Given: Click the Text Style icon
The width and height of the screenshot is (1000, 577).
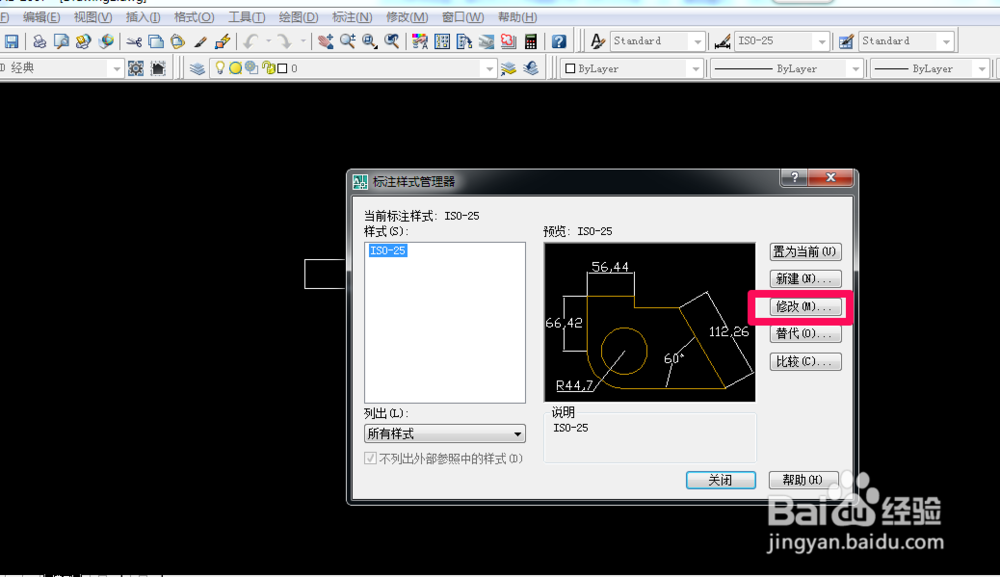Looking at the screenshot, I should coord(597,42).
